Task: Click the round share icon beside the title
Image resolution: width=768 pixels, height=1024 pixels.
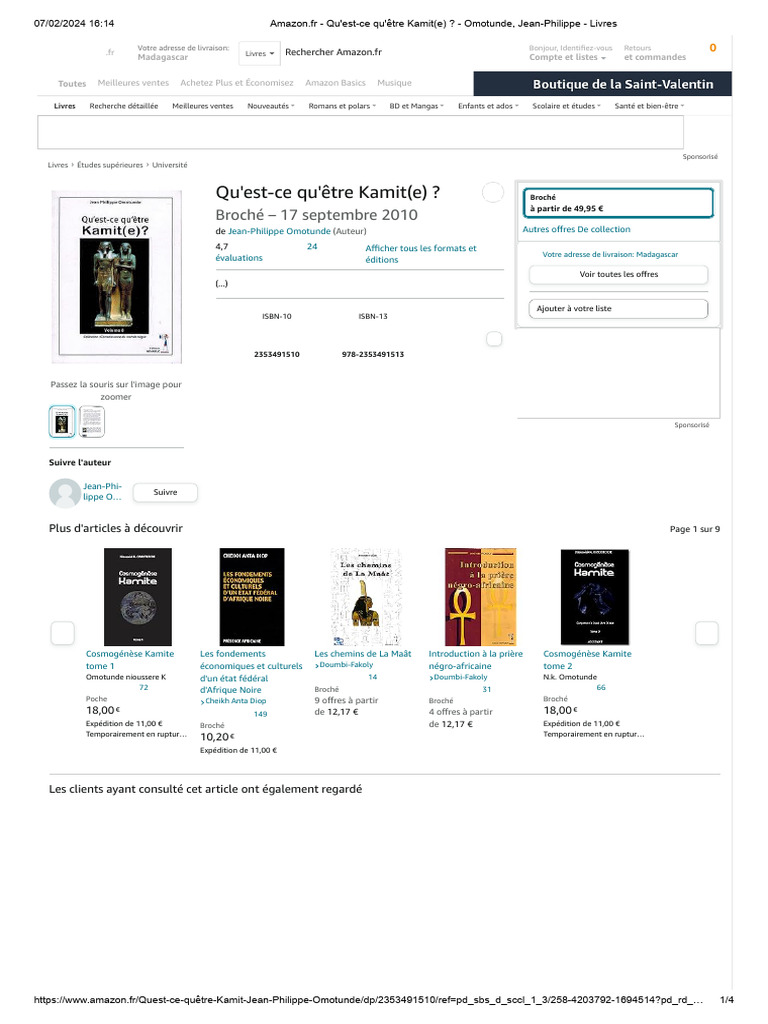Action: click(492, 192)
